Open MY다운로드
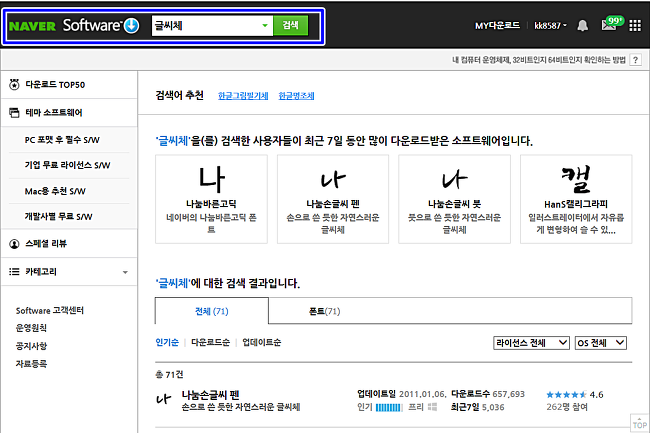This screenshot has height=433, width=650. [497, 26]
